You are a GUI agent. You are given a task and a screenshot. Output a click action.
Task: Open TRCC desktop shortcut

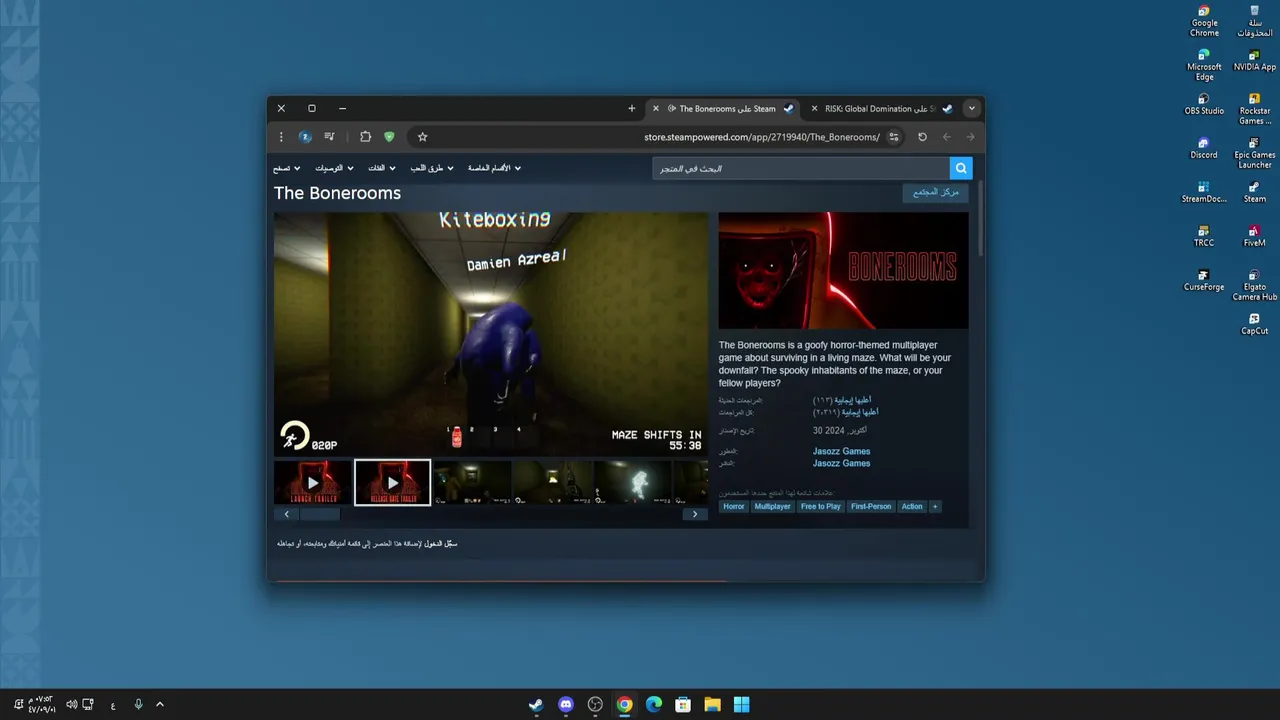[x=1204, y=236]
